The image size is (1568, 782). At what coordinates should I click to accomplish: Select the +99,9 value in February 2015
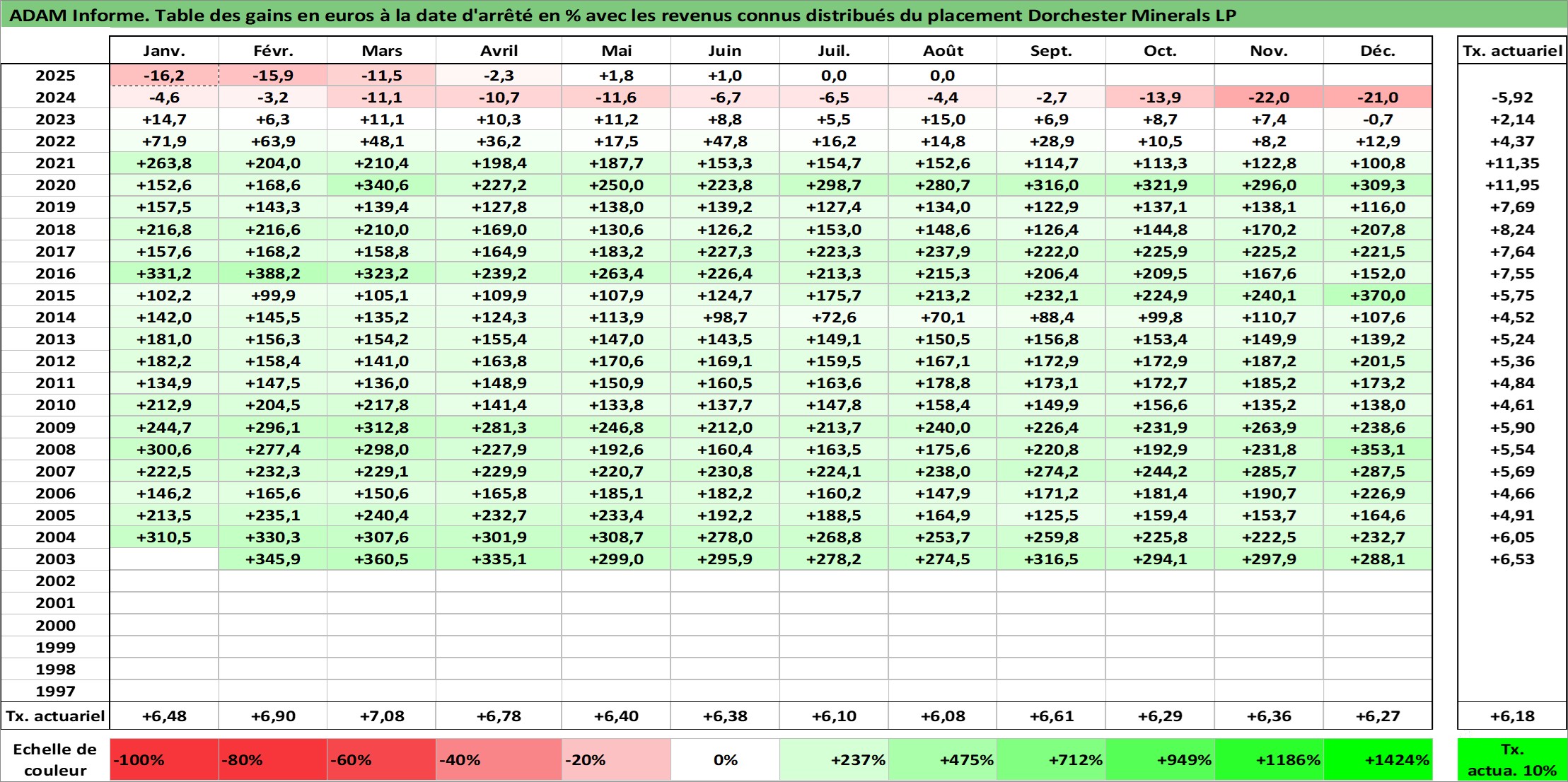[273, 295]
